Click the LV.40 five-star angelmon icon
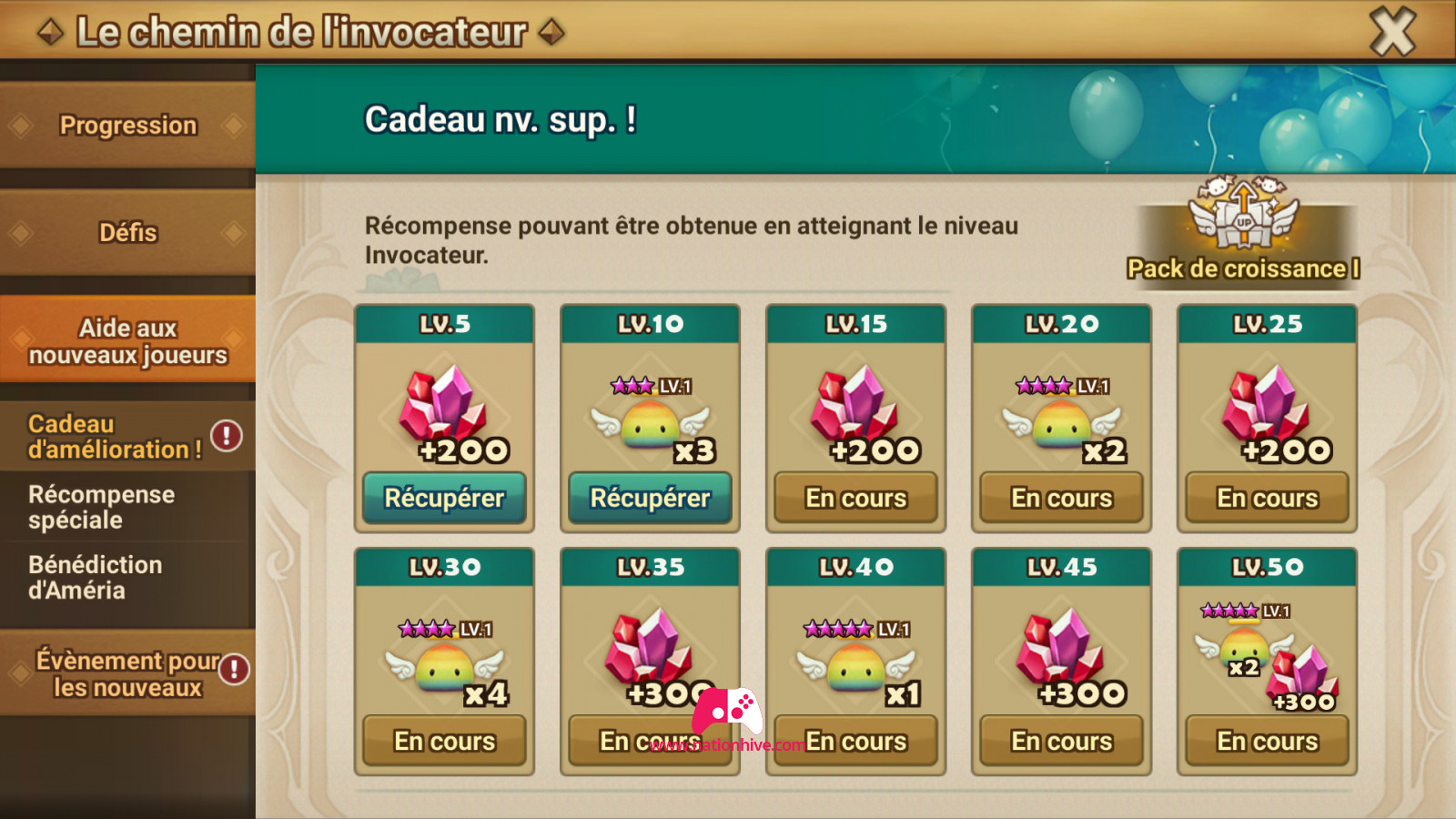 tap(855, 663)
